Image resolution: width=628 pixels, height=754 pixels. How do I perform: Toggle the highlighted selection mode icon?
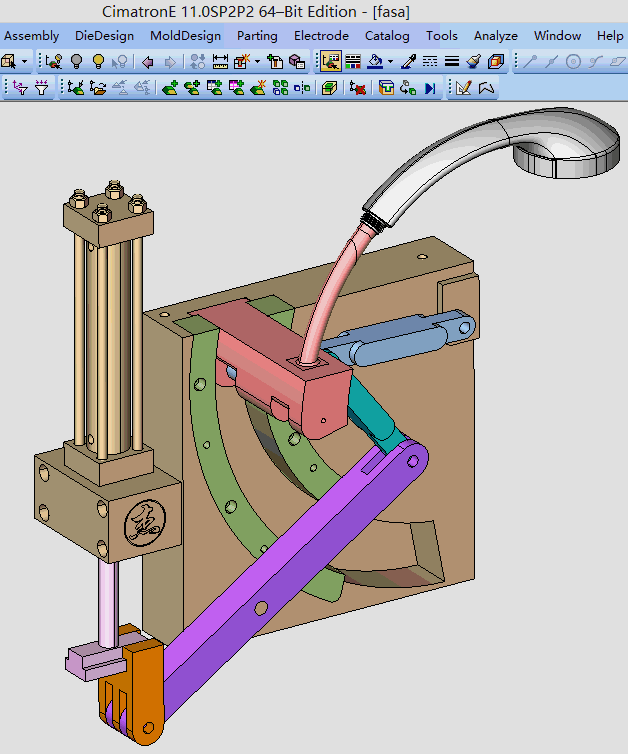click(331, 62)
